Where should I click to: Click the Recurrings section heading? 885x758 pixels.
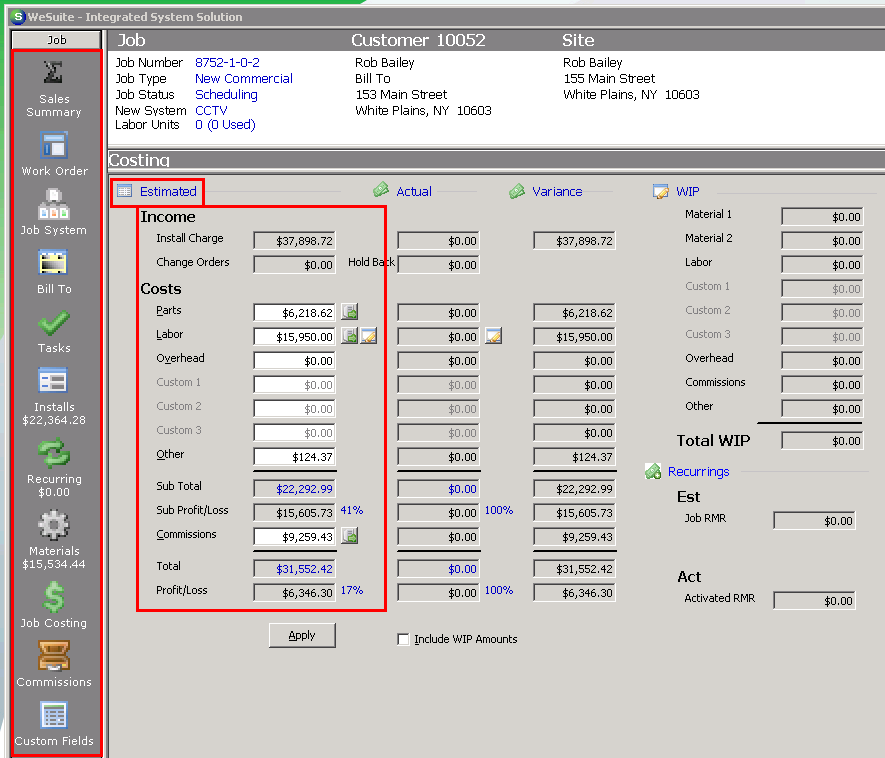click(698, 471)
